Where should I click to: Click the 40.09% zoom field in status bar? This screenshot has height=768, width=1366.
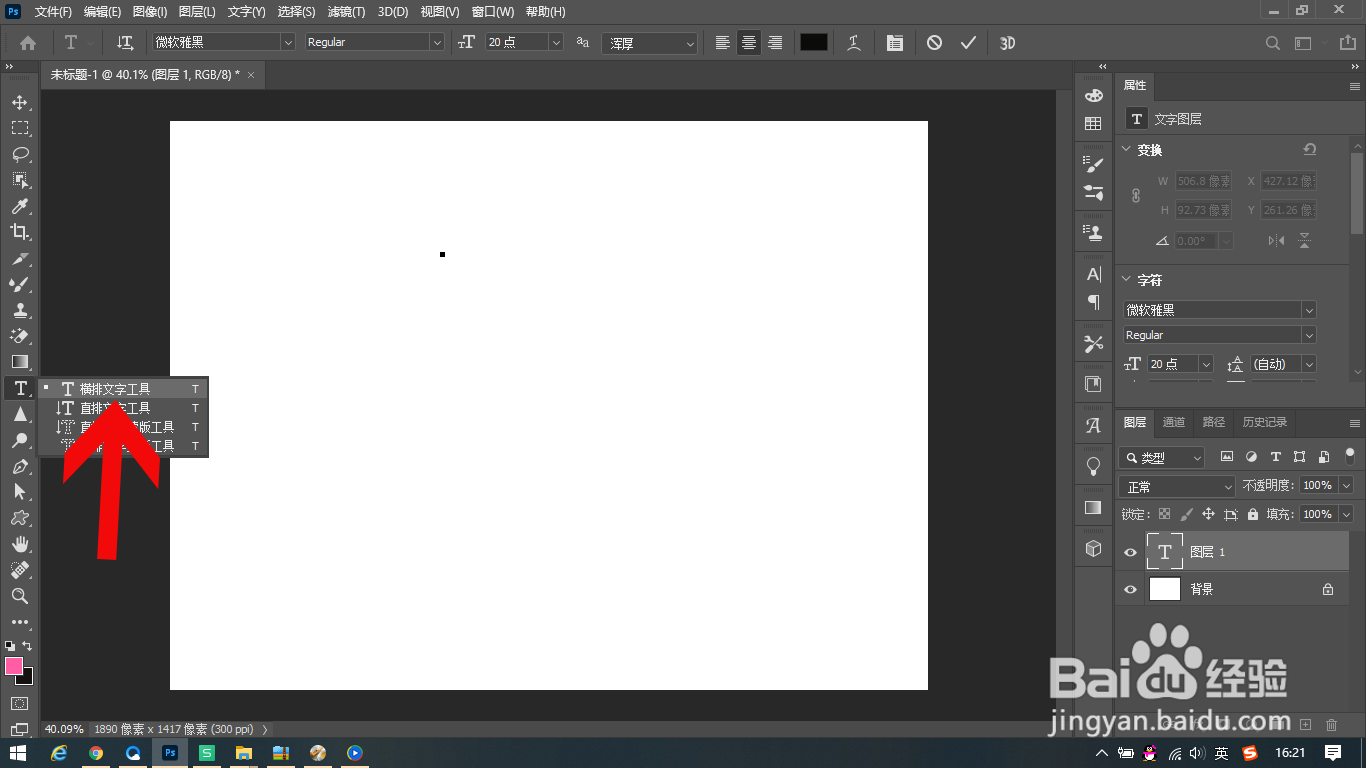pos(64,729)
